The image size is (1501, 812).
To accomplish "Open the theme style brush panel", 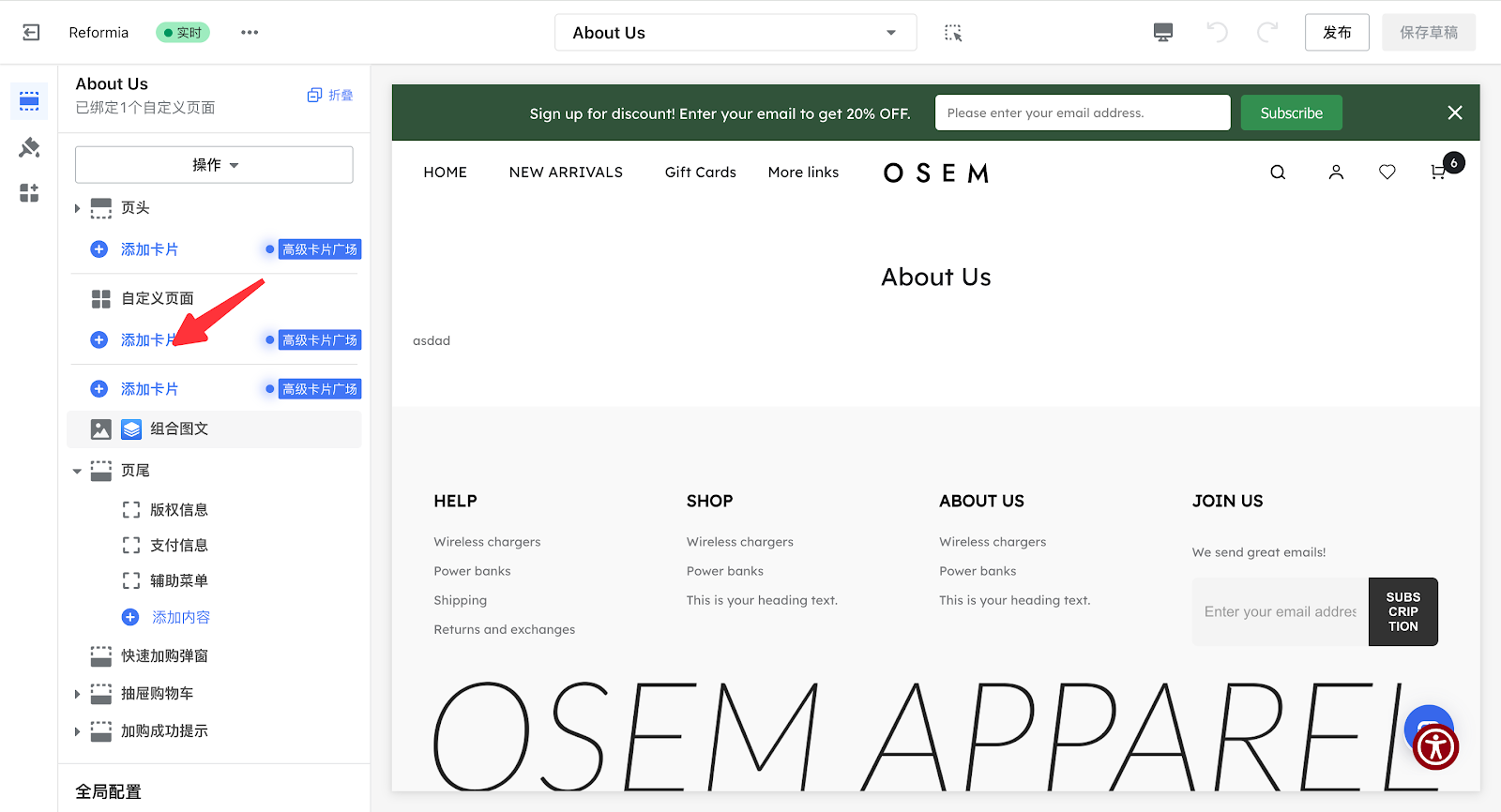I will (x=29, y=147).
